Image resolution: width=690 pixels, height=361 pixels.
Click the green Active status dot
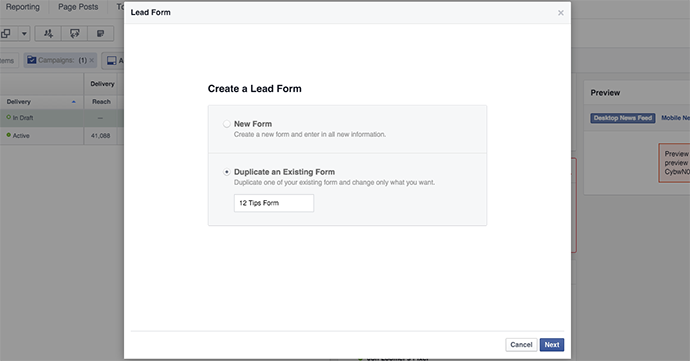pyautogui.click(x=8, y=135)
